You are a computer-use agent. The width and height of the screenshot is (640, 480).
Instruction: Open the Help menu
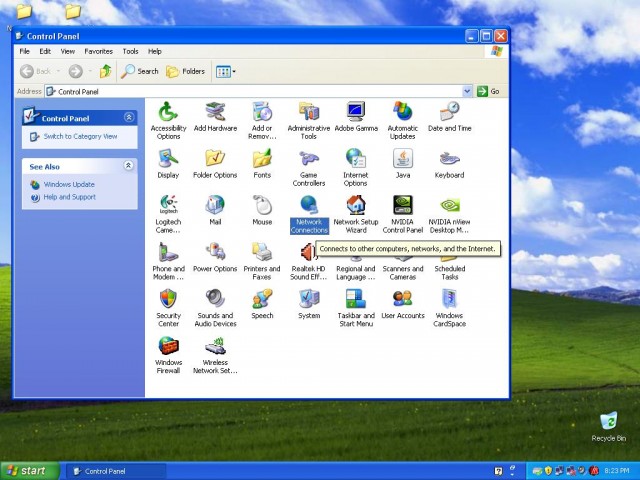pyautogui.click(x=155, y=51)
